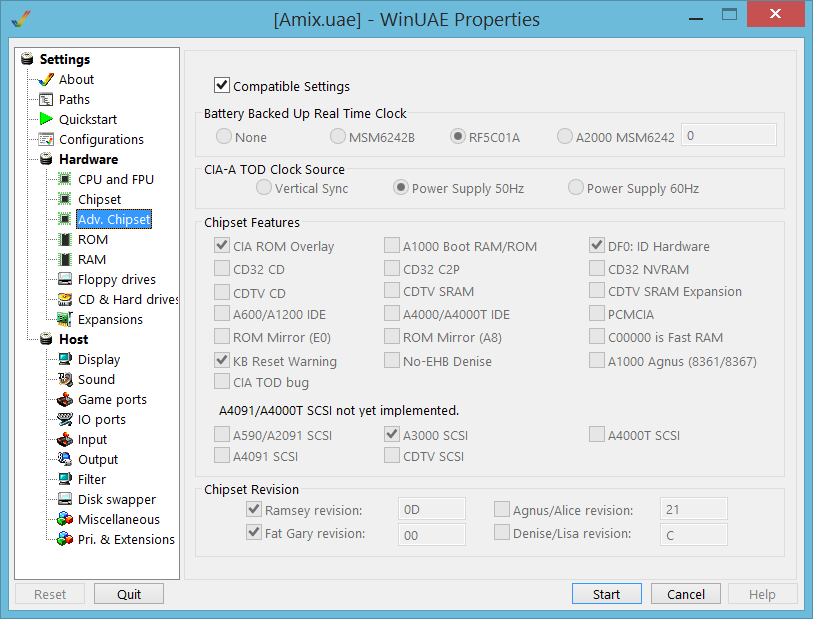Click the Agnus/Alice revision value field
This screenshot has width=813, height=619.
tap(694, 509)
